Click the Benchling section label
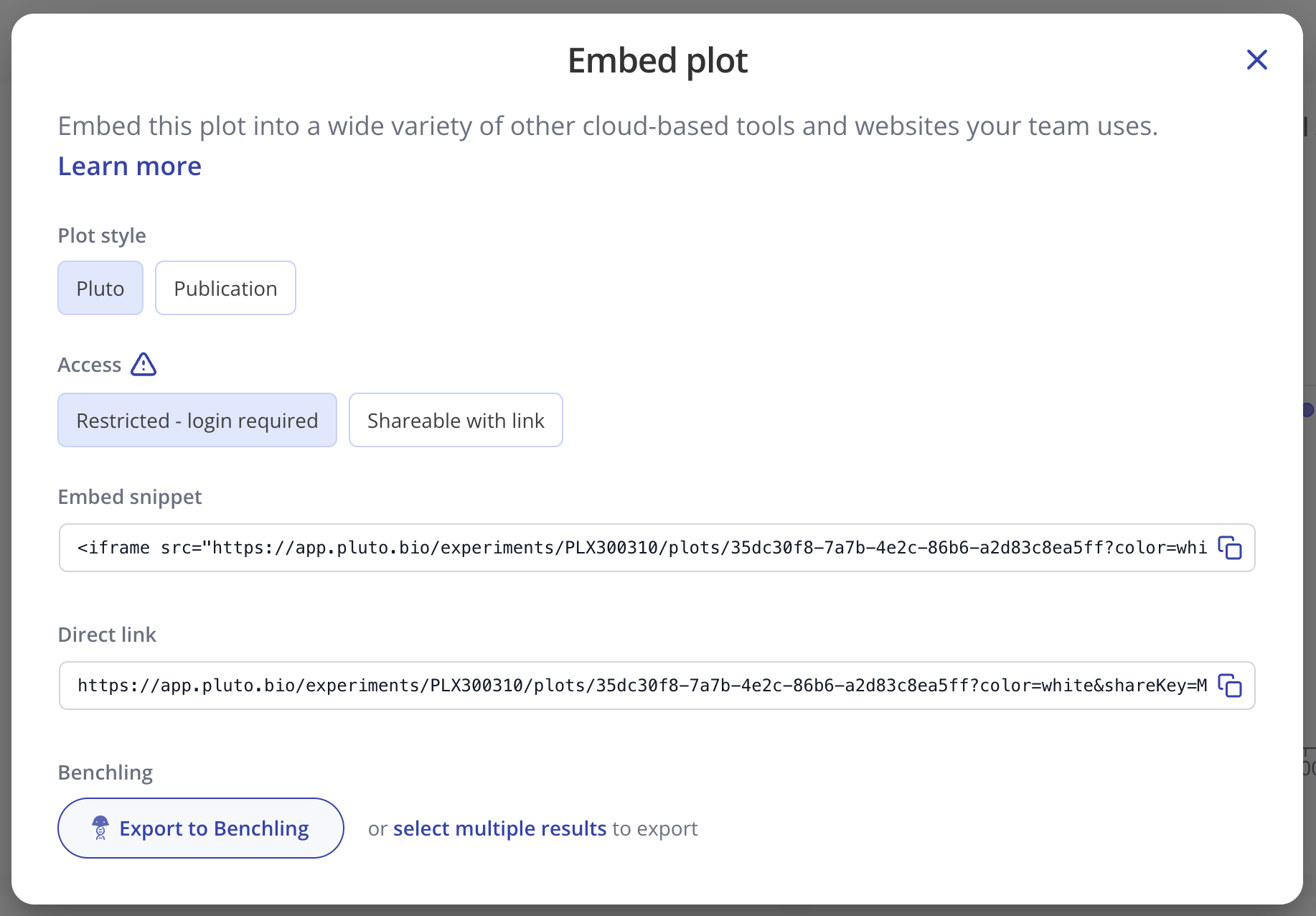 coord(105,772)
